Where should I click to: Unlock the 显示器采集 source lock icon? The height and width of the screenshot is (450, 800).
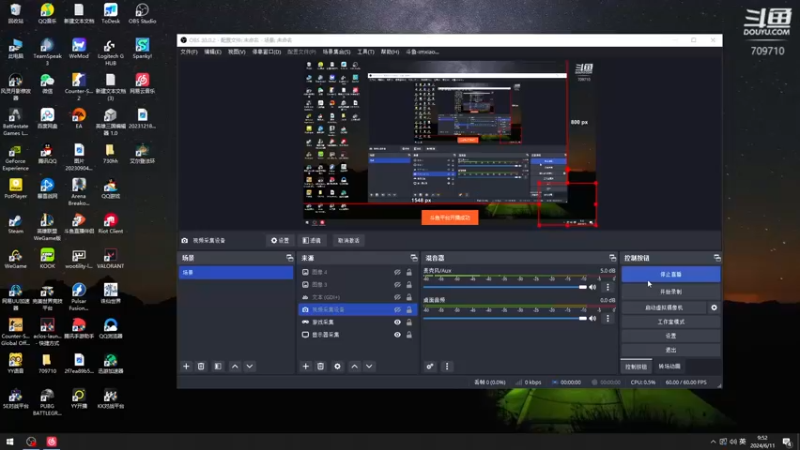coord(409,335)
